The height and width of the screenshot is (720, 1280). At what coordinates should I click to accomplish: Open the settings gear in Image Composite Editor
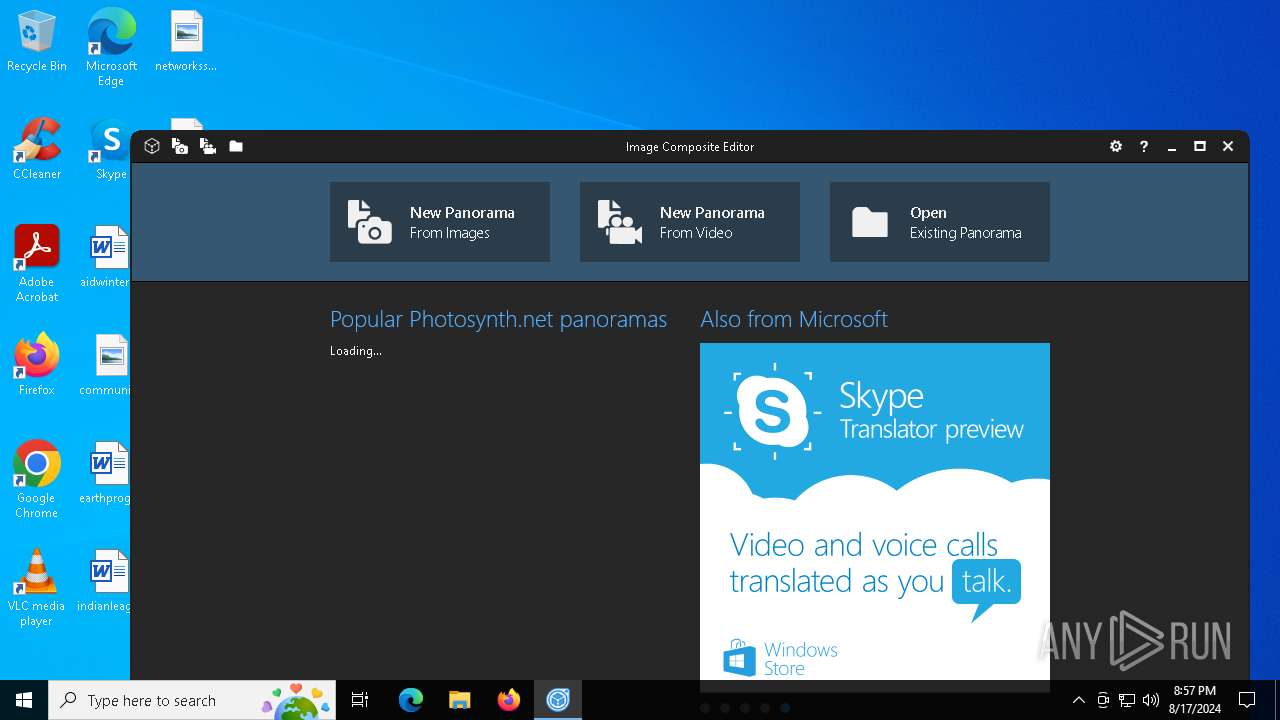[x=1116, y=146]
